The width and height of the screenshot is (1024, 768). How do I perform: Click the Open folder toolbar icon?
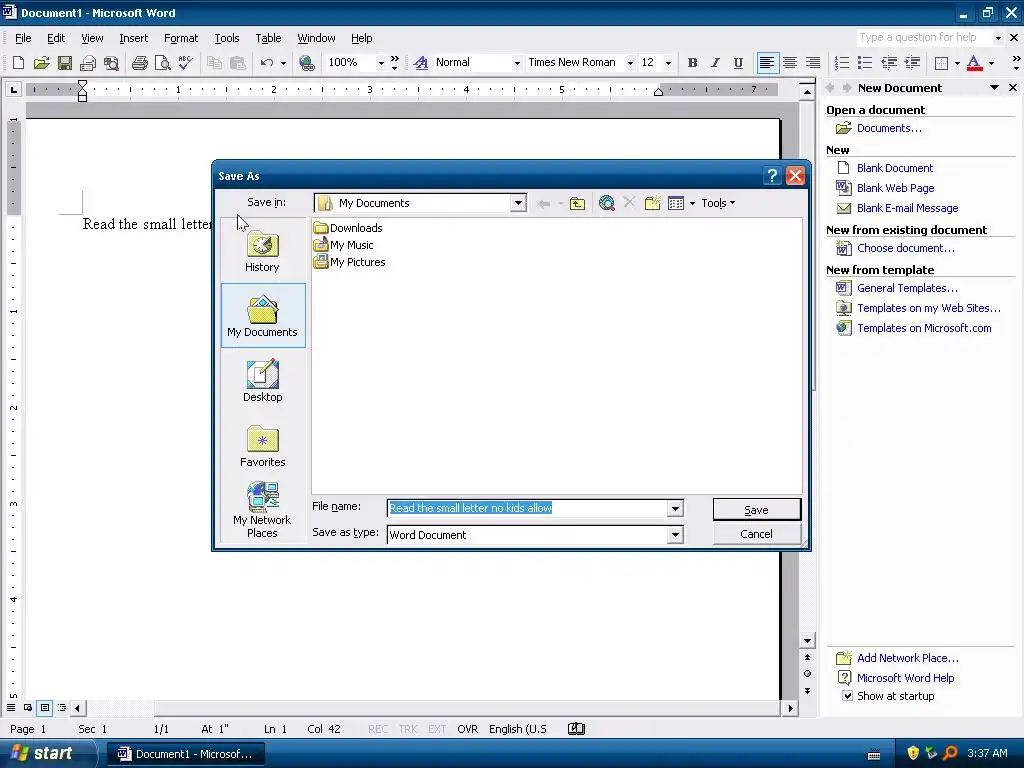point(41,63)
